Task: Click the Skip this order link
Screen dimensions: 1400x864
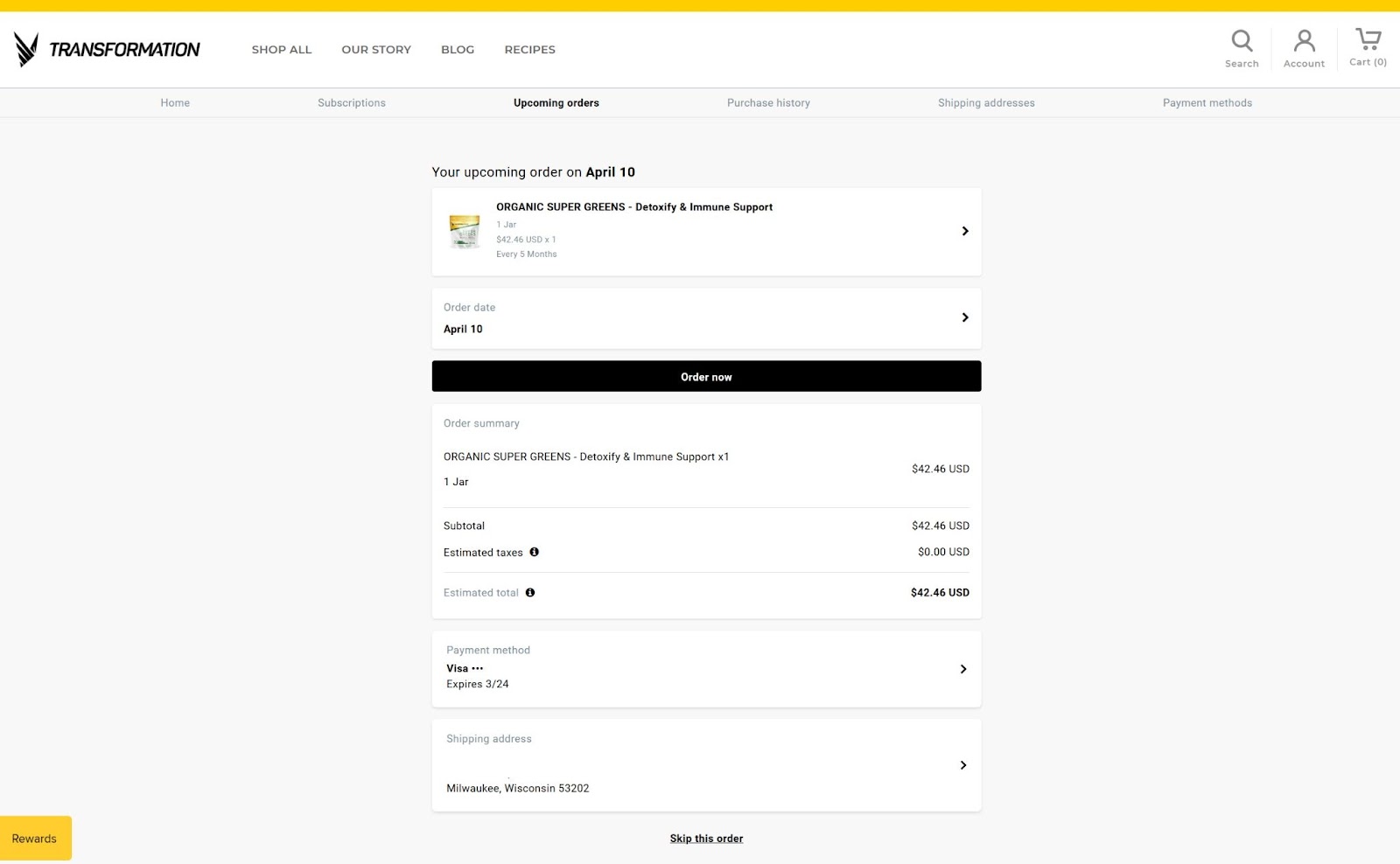Action: point(706,839)
